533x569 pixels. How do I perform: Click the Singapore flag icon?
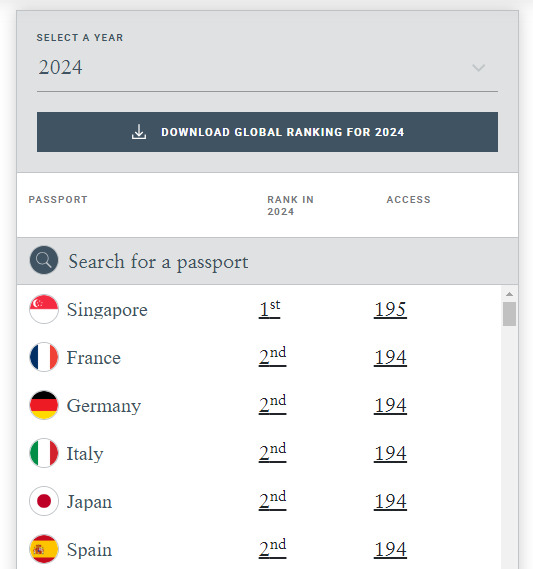tap(44, 309)
